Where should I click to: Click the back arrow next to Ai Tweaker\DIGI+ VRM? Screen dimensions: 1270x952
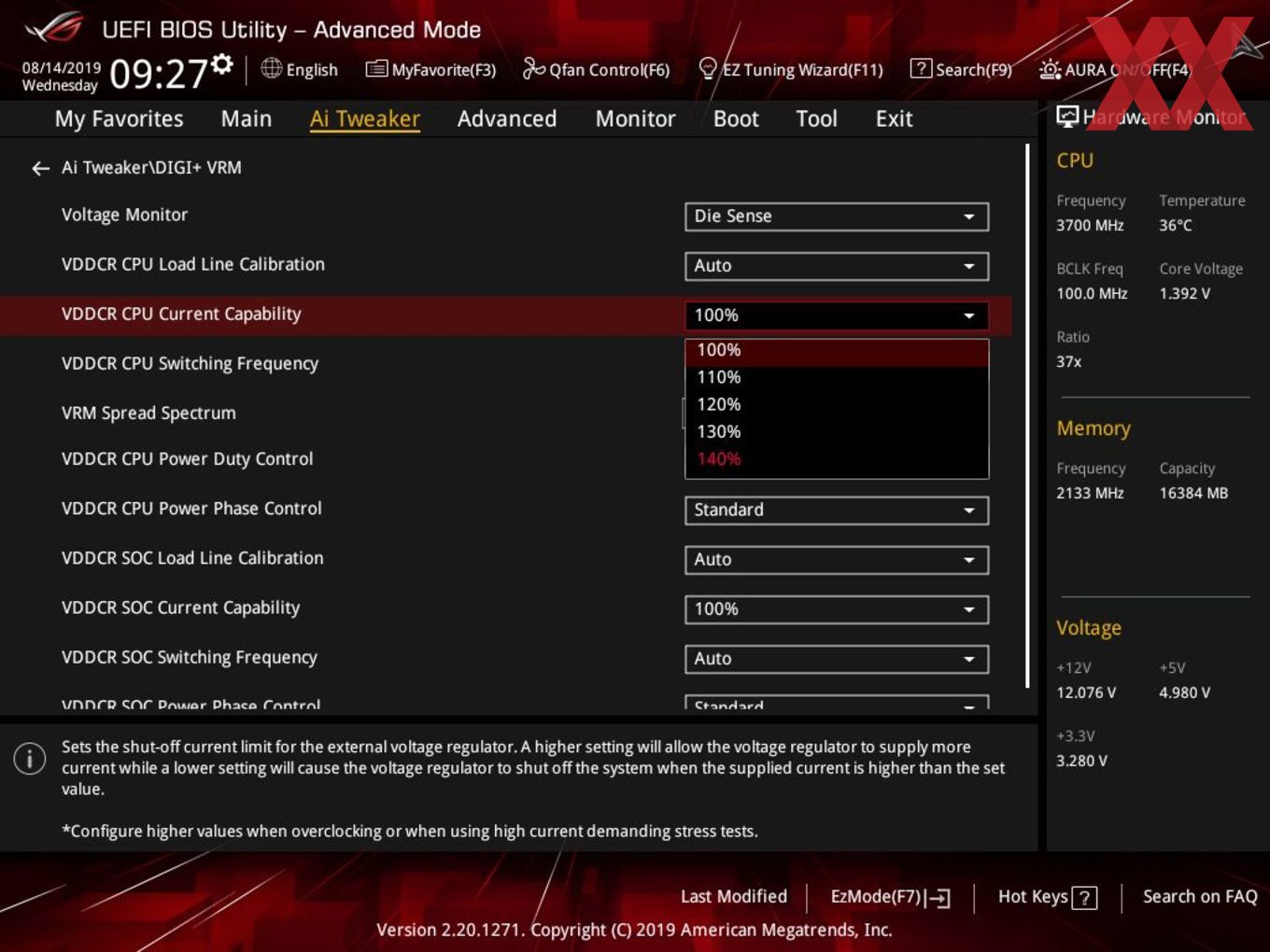coord(40,168)
